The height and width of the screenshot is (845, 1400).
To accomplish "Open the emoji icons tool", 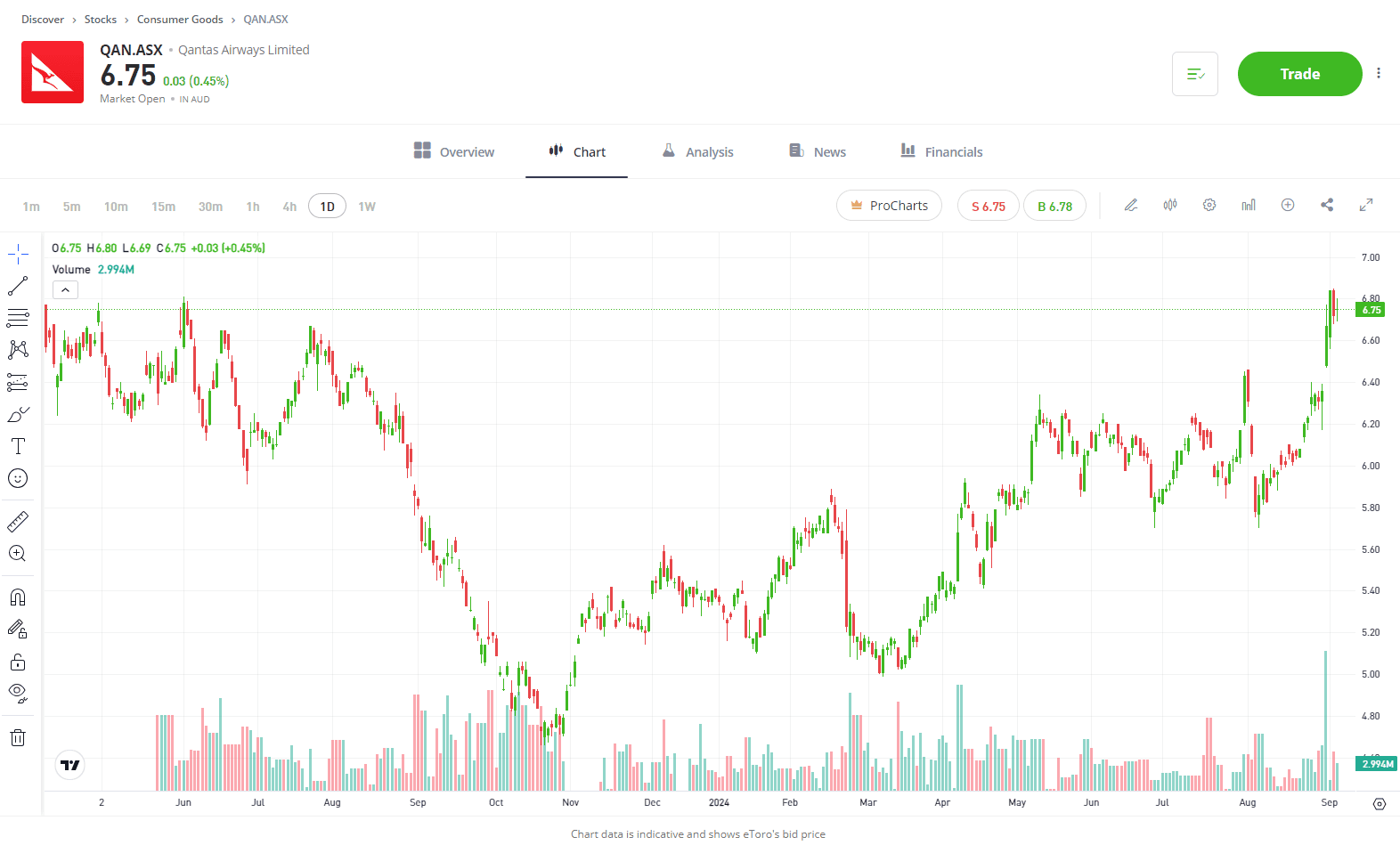I will [x=18, y=478].
